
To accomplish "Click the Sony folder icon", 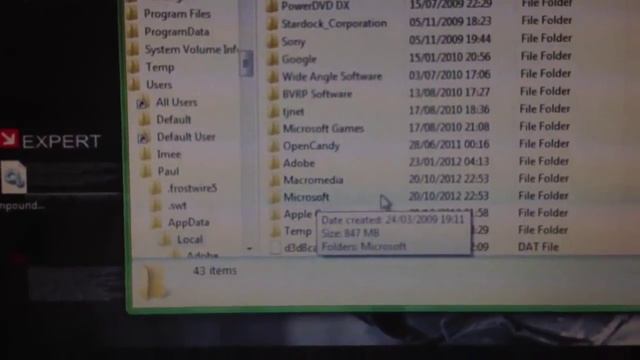I will [273, 41].
